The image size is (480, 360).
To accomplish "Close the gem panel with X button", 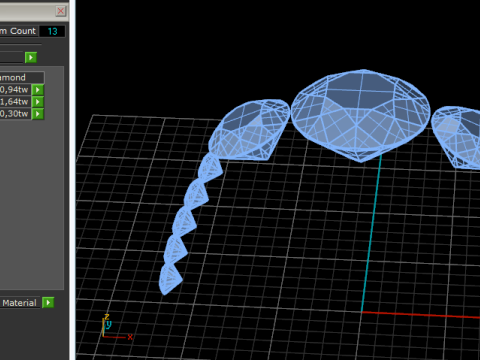I will pyautogui.click(x=61, y=11).
